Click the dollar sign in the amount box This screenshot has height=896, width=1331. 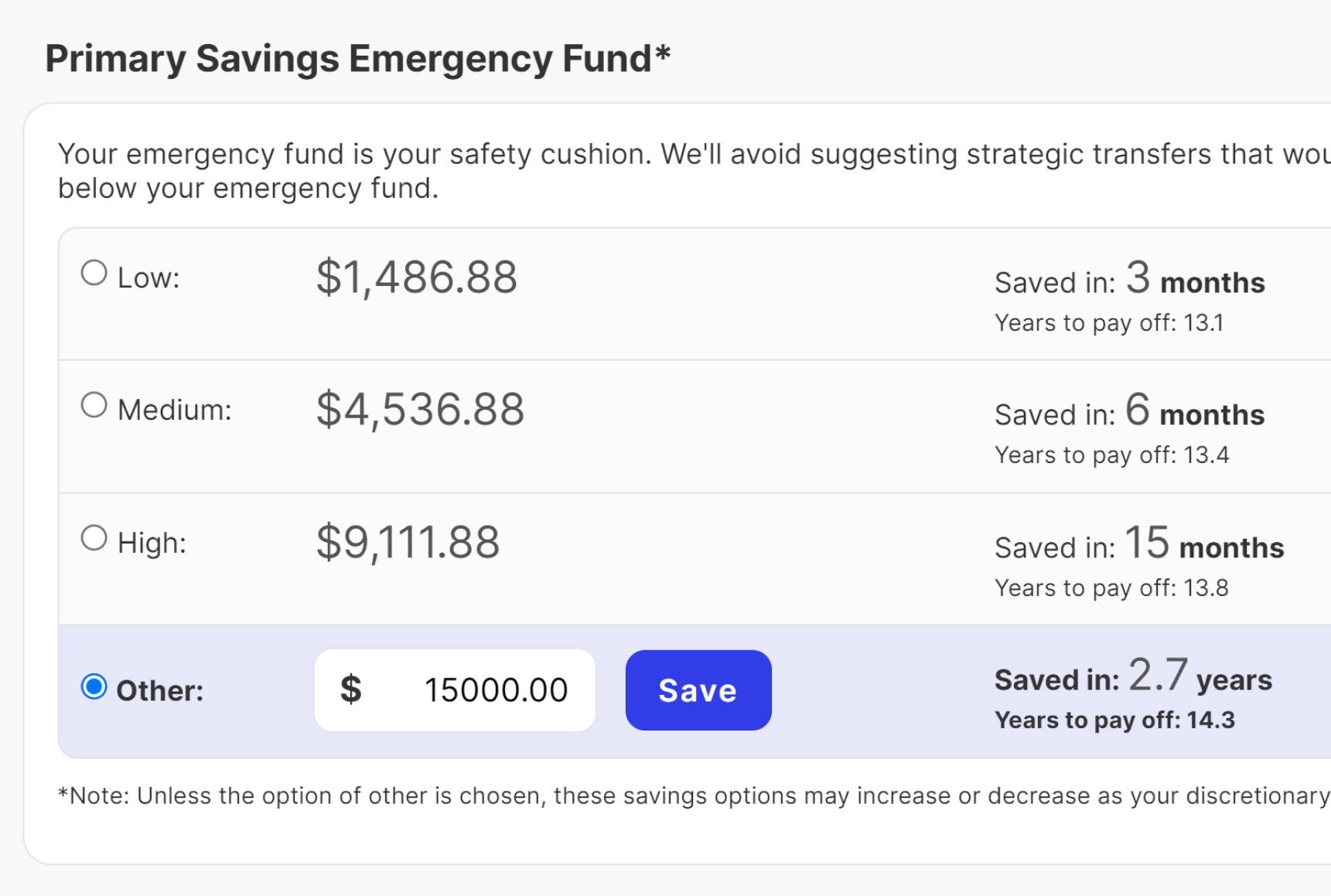351,689
